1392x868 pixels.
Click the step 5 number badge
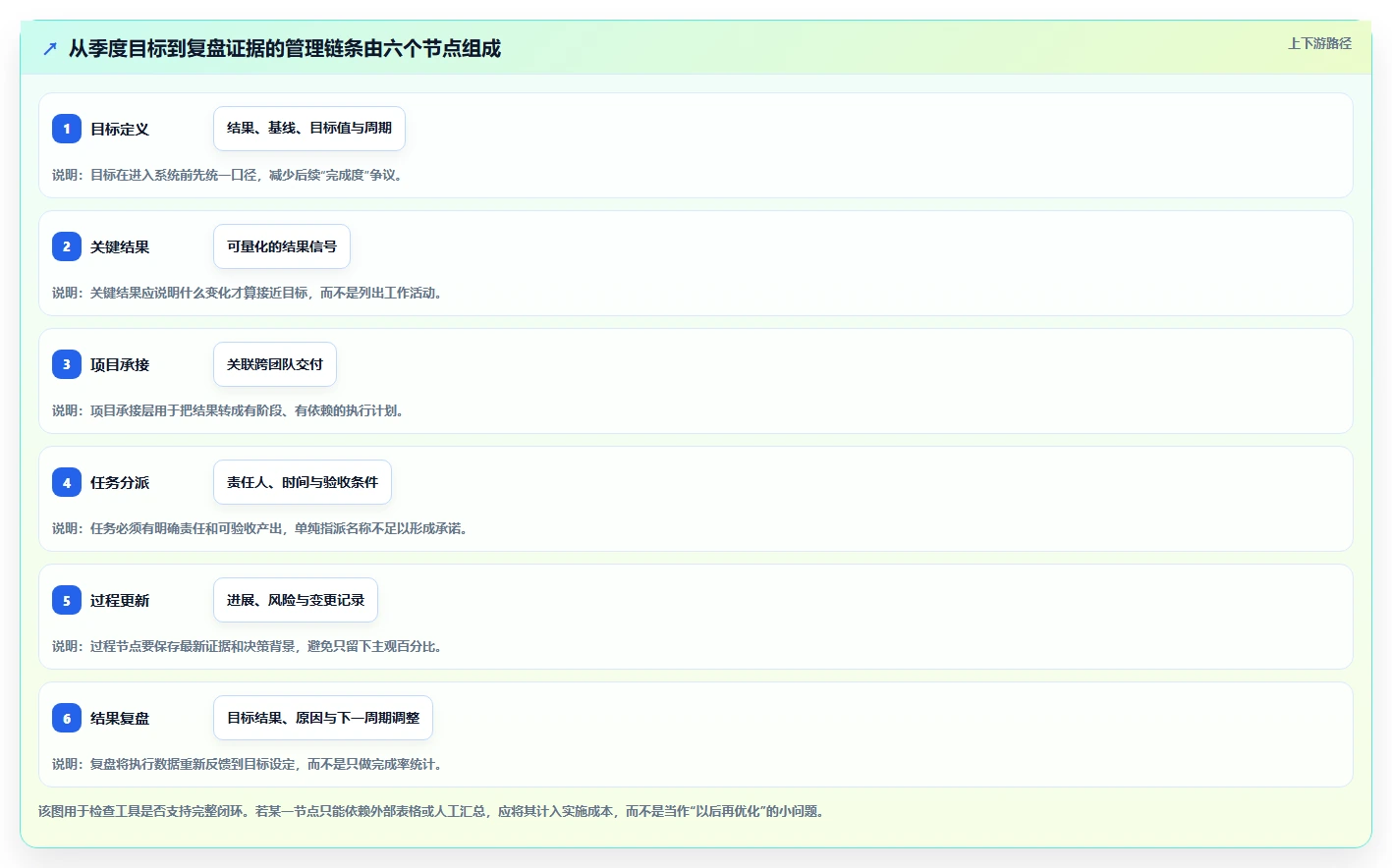click(67, 600)
